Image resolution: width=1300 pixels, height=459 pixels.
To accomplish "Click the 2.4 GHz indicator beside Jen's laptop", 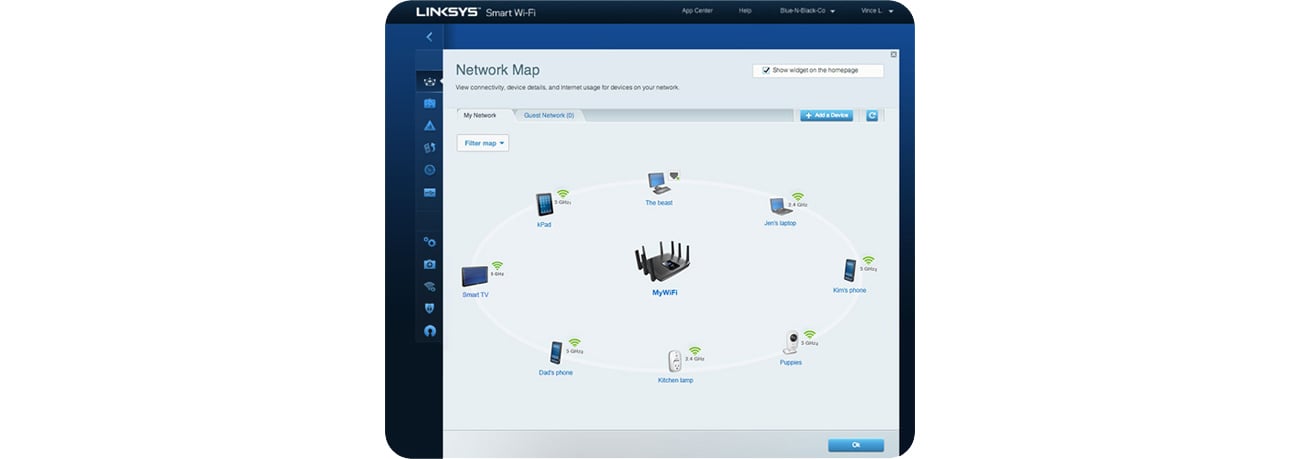I will point(797,199).
